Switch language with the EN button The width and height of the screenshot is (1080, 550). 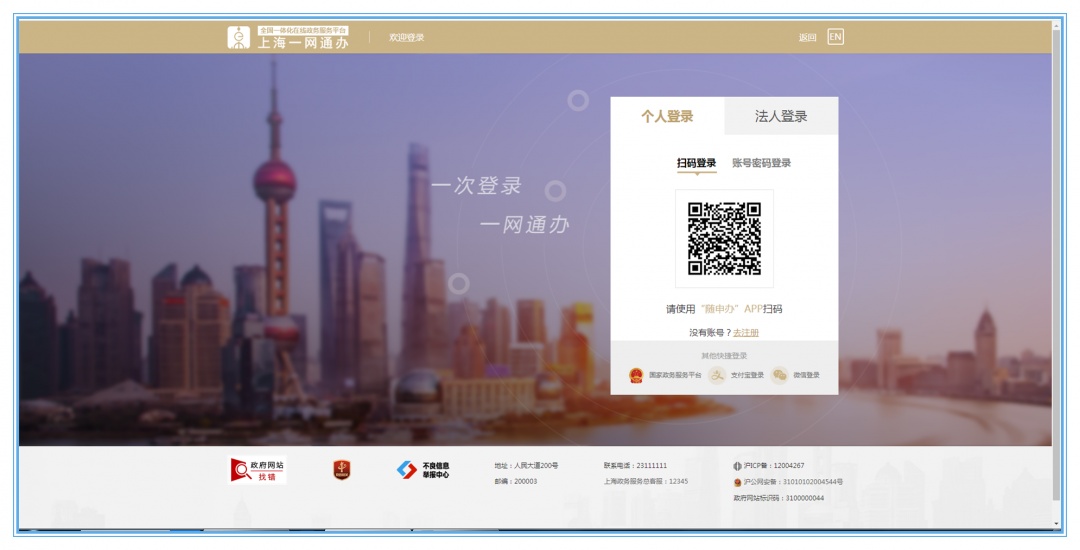835,37
